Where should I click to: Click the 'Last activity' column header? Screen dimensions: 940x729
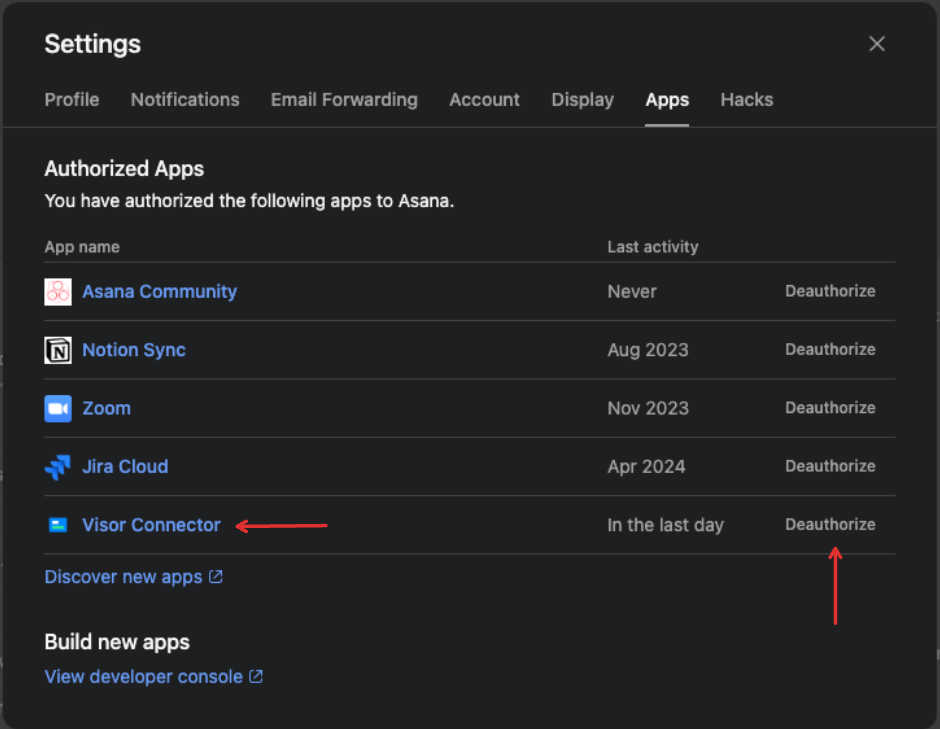click(653, 247)
